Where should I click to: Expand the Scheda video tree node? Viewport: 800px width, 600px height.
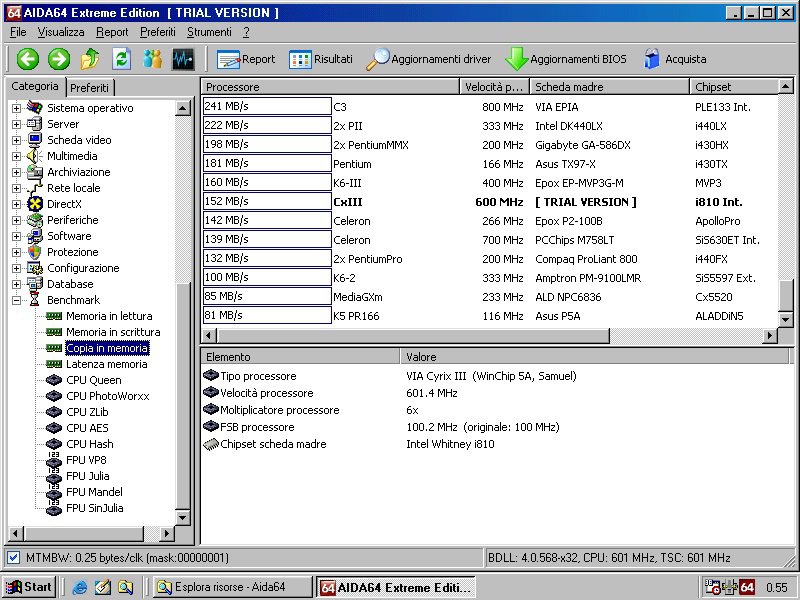click(x=16, y=140)
